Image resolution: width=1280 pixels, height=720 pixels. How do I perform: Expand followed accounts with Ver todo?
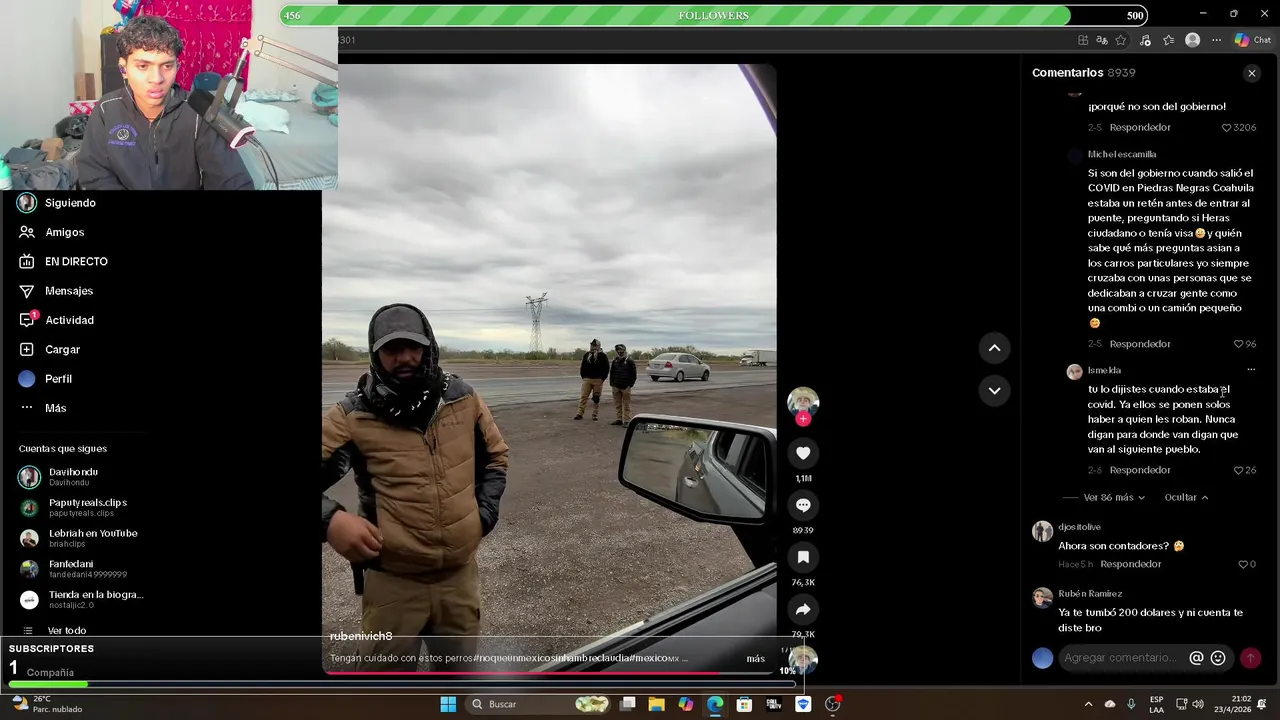coord(67,631)
